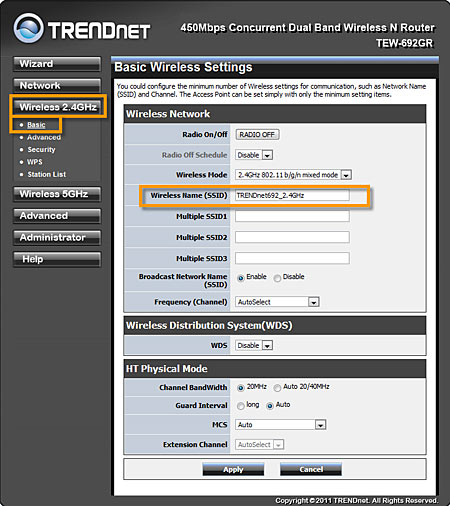
Task: Open the Network menu
Action: click(x=57, y=85)
